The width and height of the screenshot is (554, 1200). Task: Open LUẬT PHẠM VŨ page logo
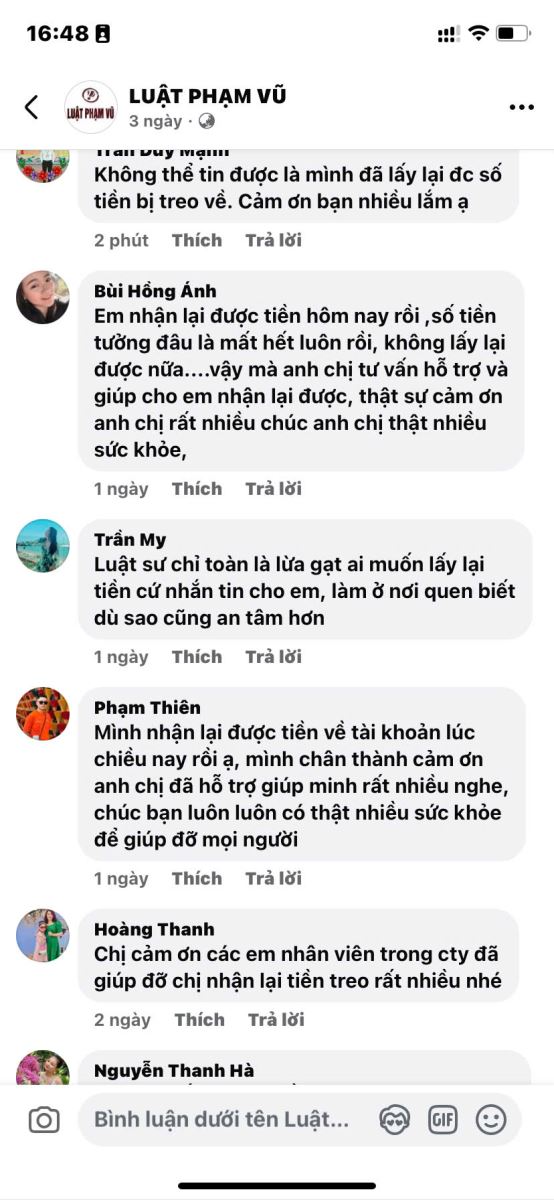click(90, 107)
